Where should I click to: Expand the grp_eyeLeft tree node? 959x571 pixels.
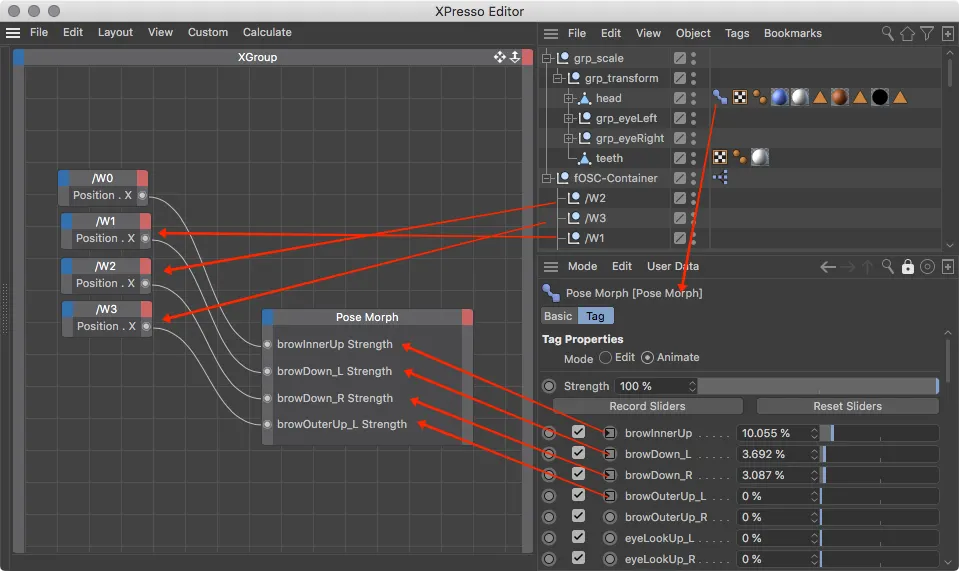coord(568,118)
